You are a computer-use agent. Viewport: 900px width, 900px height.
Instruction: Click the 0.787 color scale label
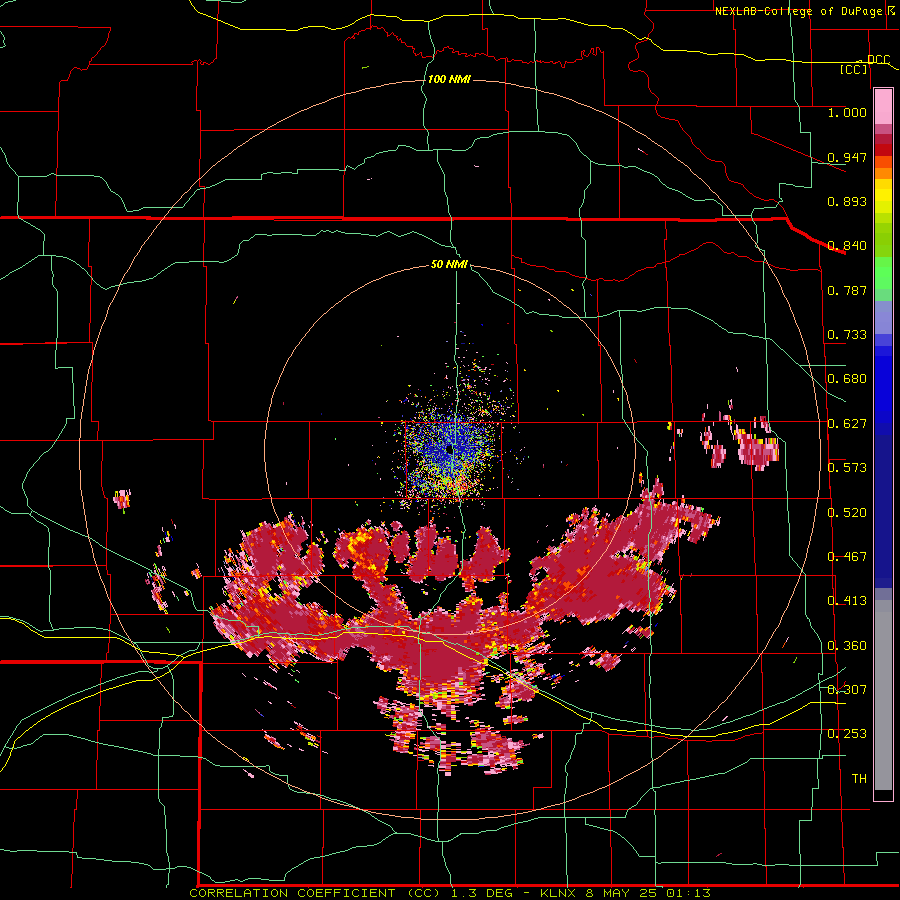[847, 290]
